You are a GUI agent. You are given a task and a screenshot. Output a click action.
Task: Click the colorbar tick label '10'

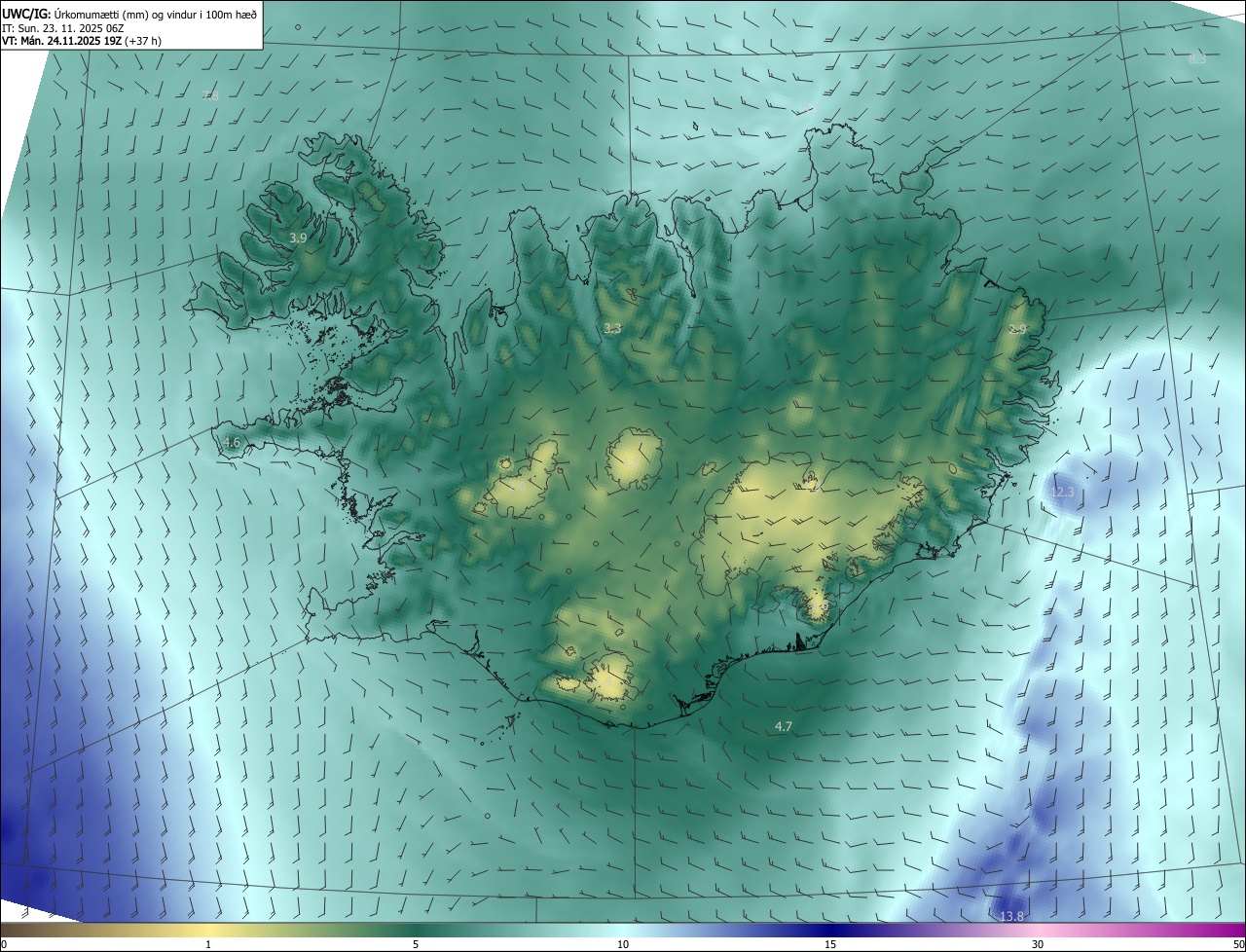(623, 944)
